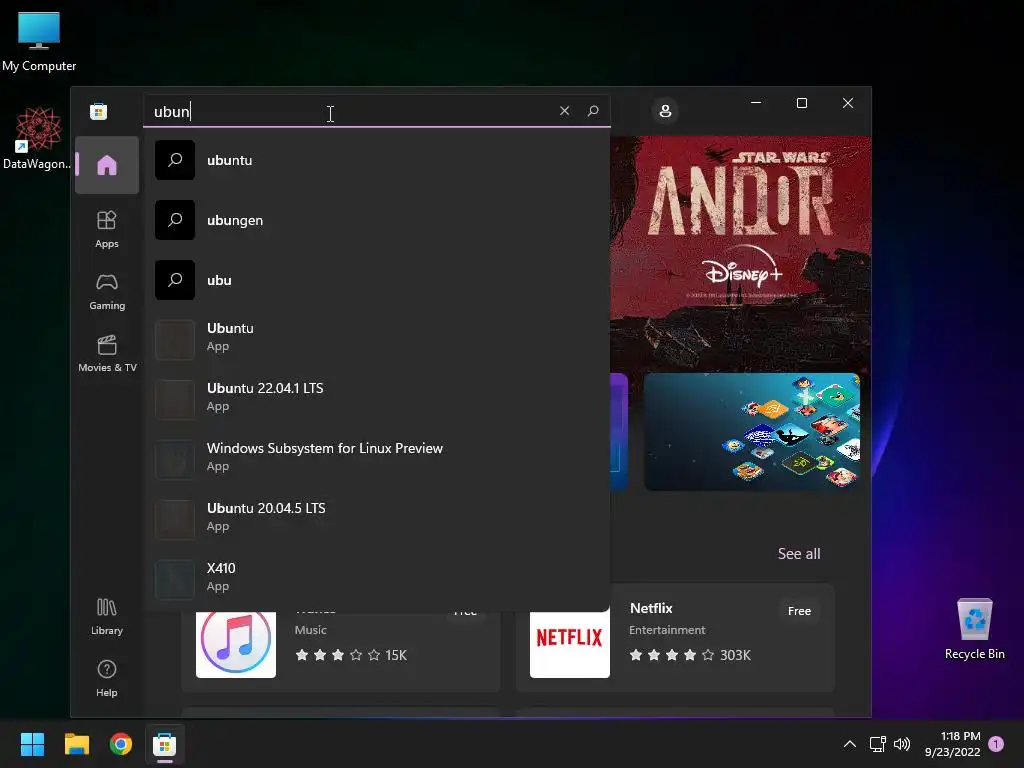Click the Netflix logo icon
Screen dimensions: 1024x768
pos(569,641)
